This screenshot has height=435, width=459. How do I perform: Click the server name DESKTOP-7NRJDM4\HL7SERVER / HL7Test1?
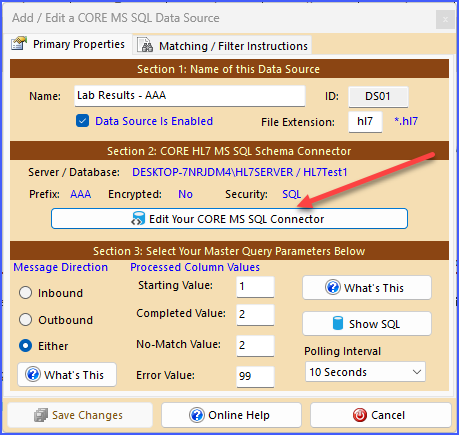tap(240, 172)
